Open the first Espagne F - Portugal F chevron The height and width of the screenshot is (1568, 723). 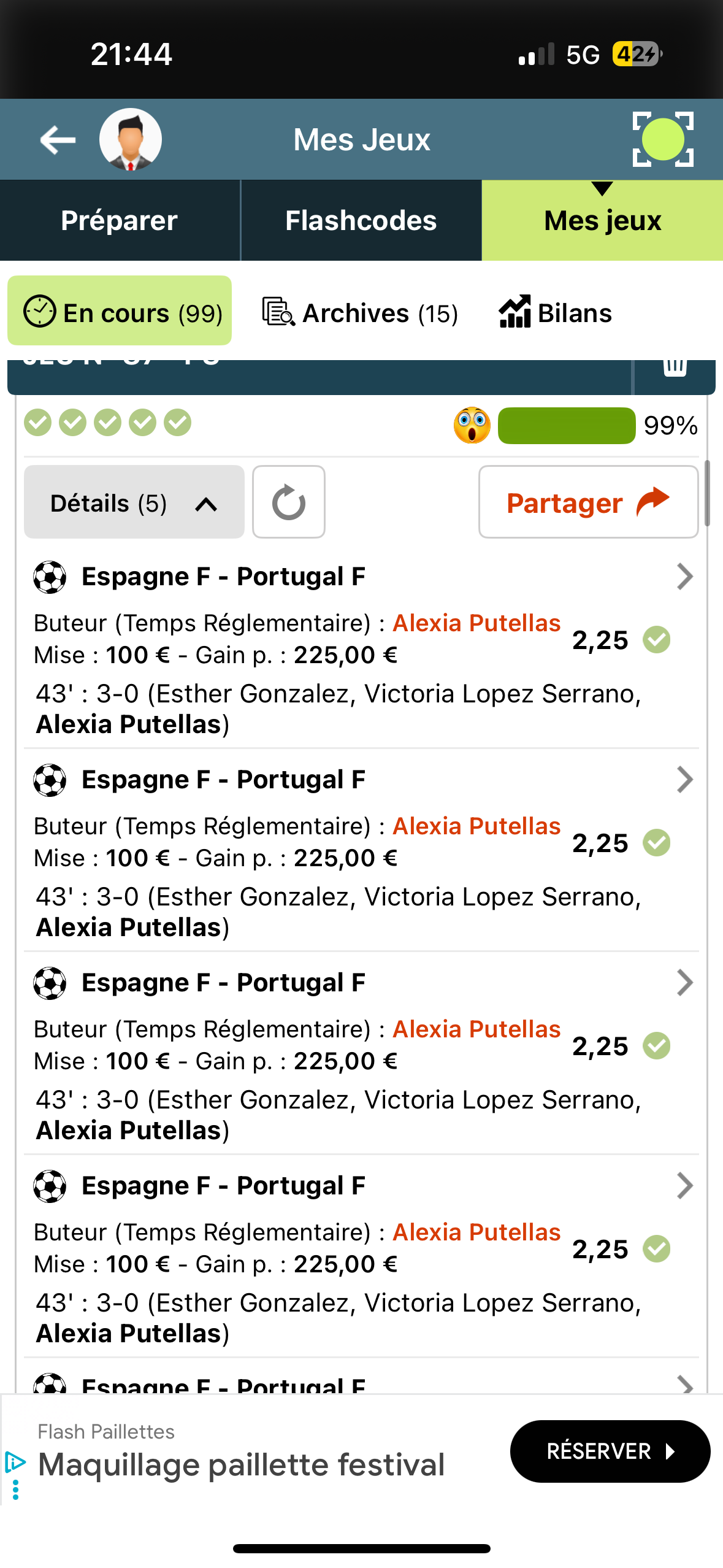coord(684,577)
